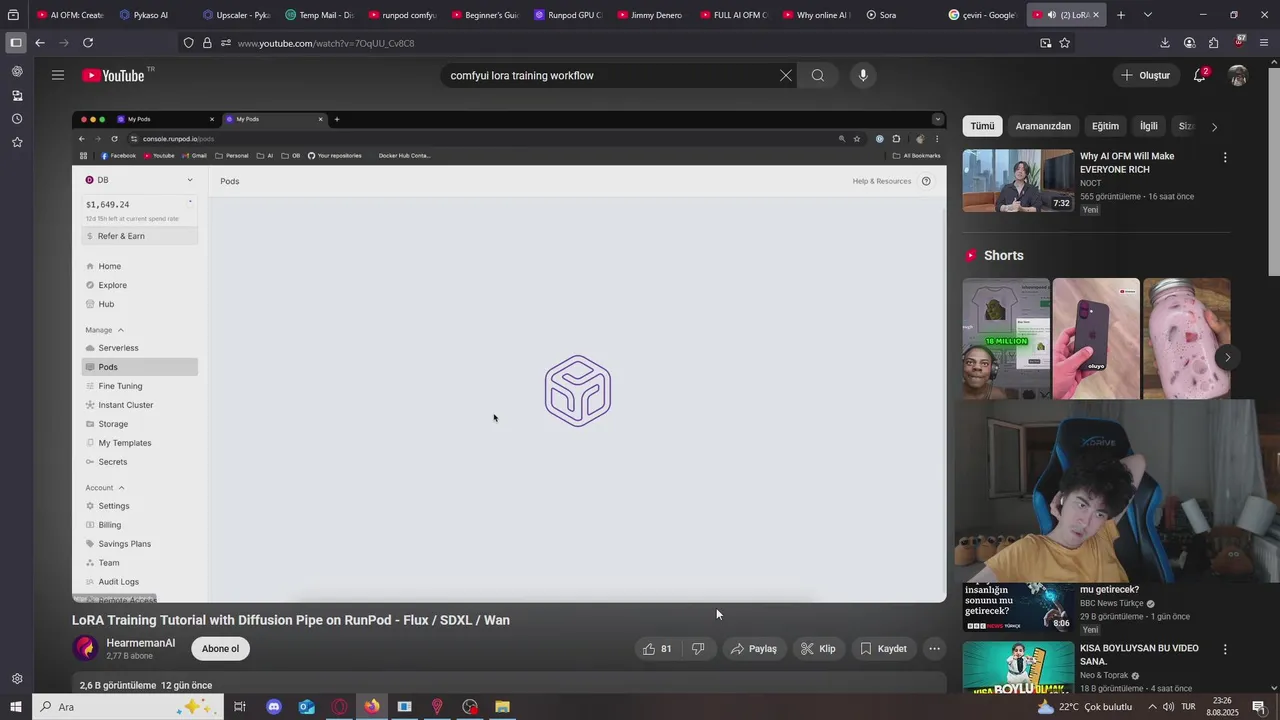The image size is (1280, 720).
Task: Open a new browser tab
Action: pyautogui.click(x=1121, y=15)
